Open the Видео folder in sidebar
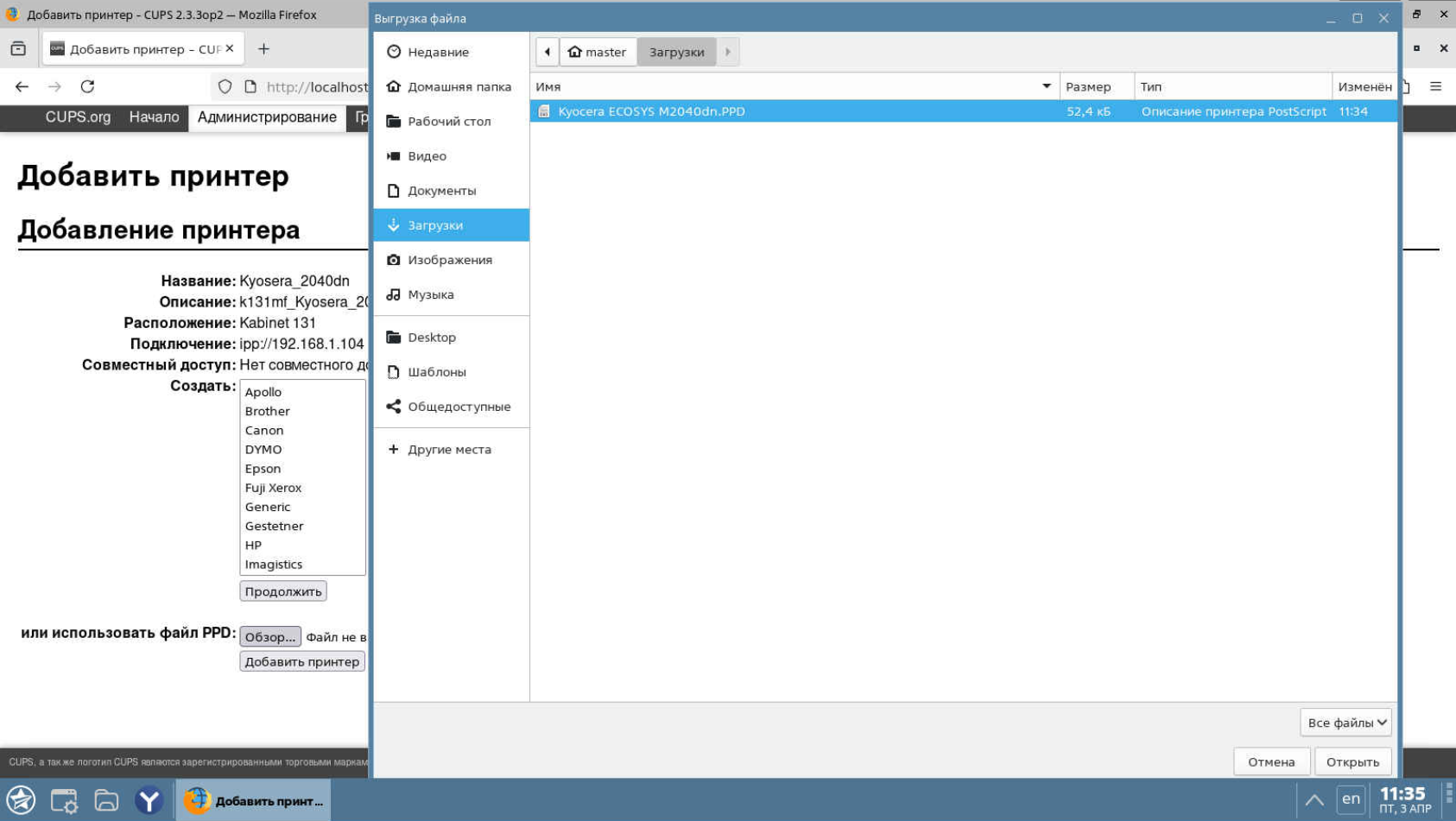 427,156
